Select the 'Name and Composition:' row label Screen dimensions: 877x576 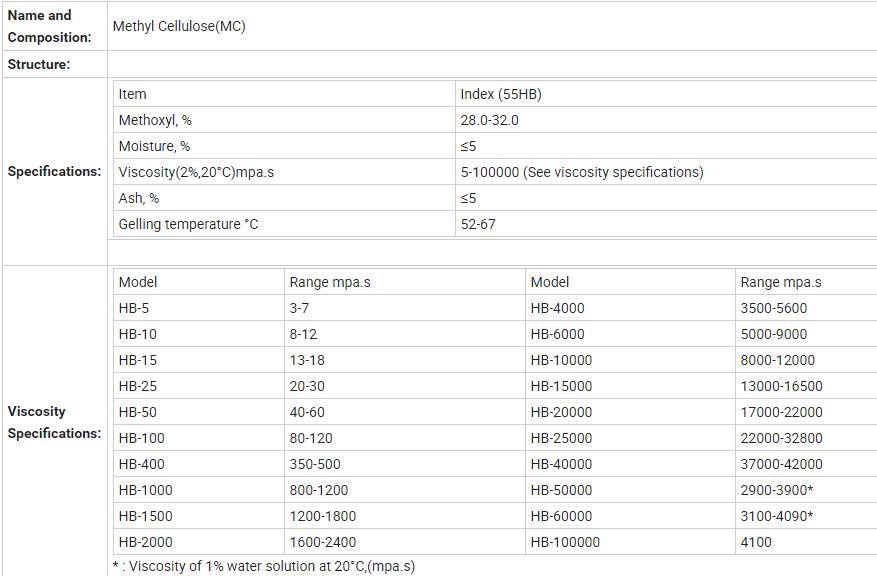50,27
